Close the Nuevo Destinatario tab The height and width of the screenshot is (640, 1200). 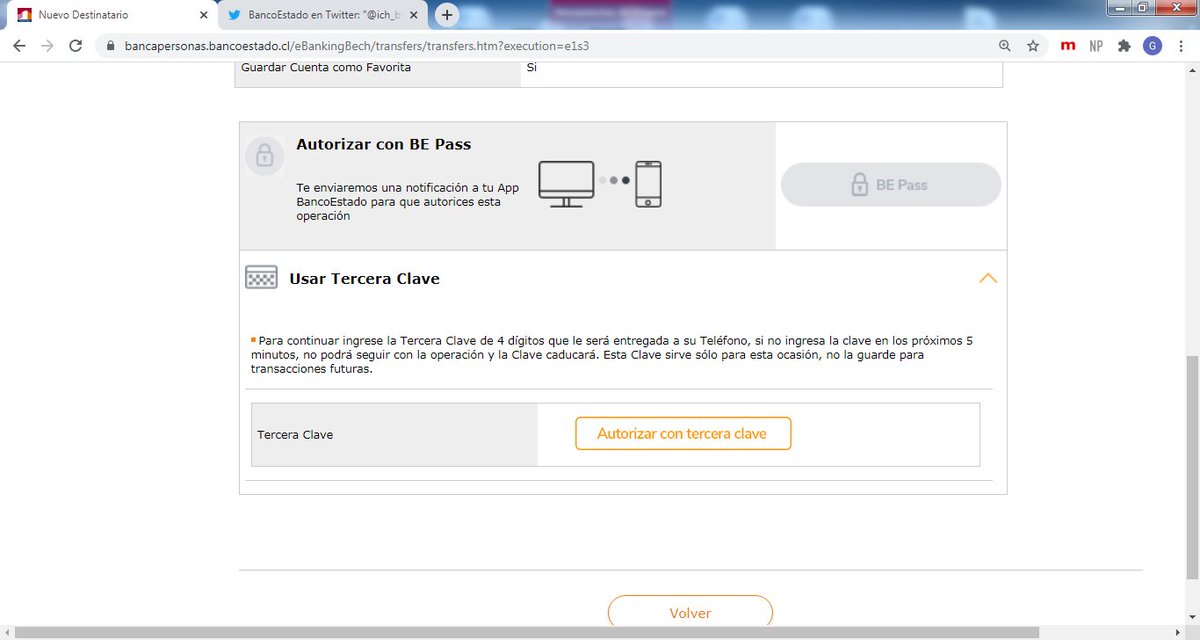204,15
